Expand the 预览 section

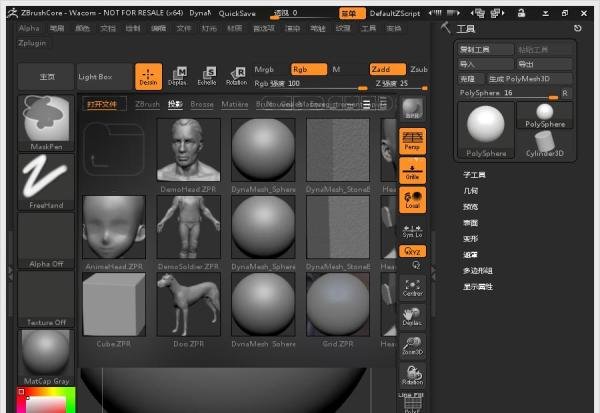pos(470,207)
